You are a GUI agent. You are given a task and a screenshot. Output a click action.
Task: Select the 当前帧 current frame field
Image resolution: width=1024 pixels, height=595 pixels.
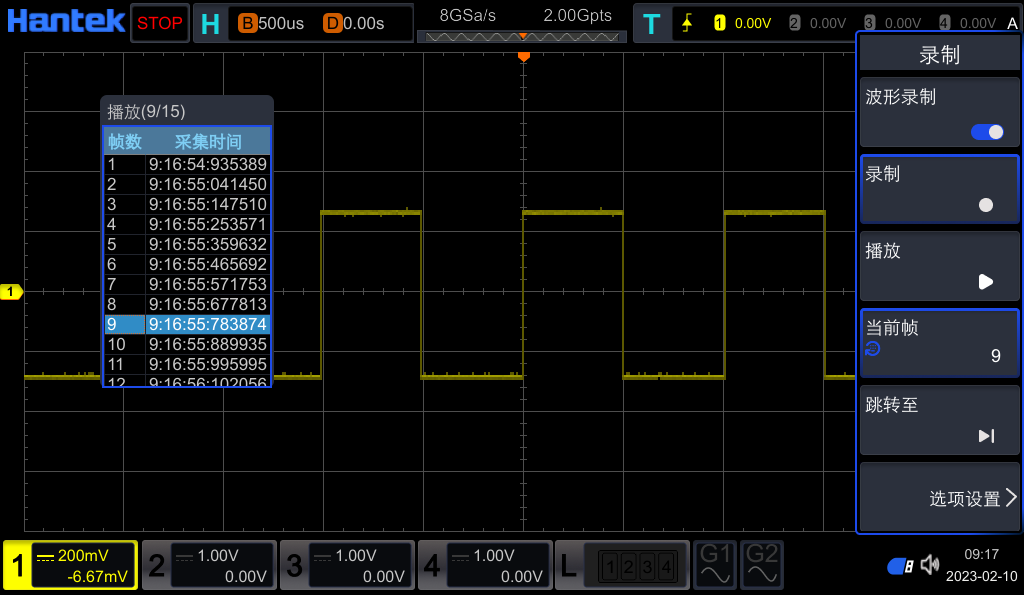click(x=939, y=342)
